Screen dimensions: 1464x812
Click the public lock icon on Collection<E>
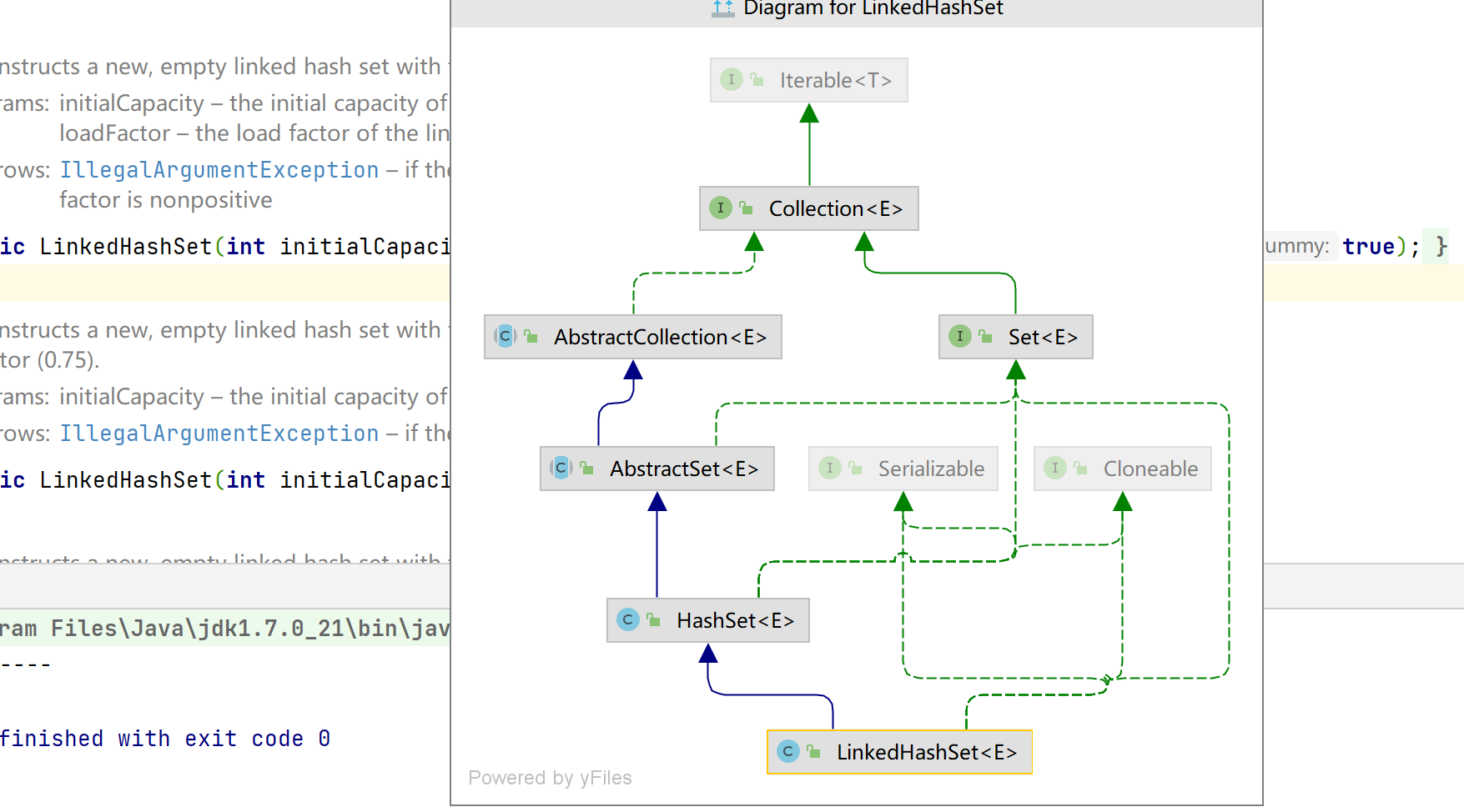pyautogui.click(x=747, y=208)
